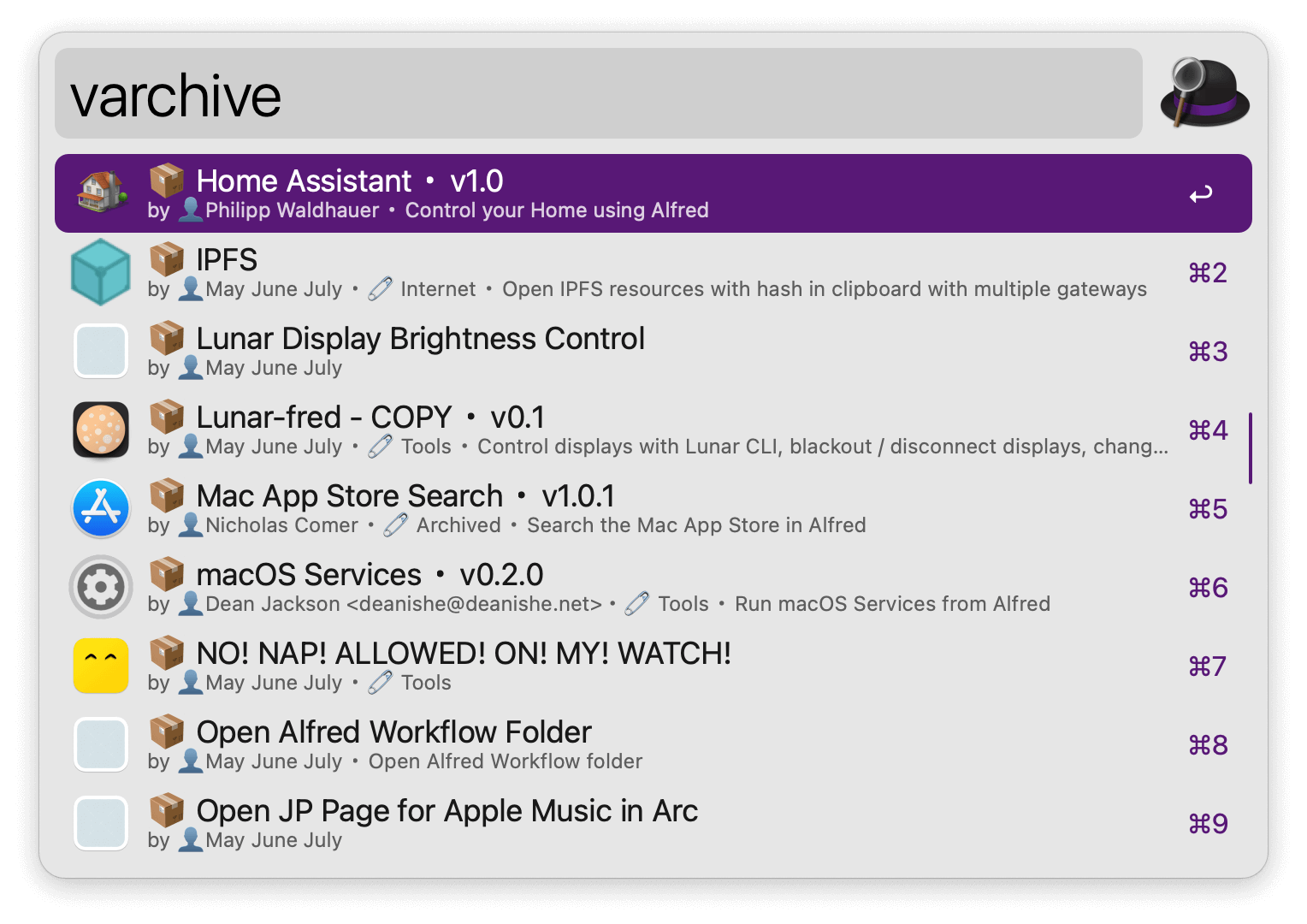Screen dimensions: 1307x924
Task: Click author name 'Philipp Waldhauer'
Action: click(x=292, y=210)
